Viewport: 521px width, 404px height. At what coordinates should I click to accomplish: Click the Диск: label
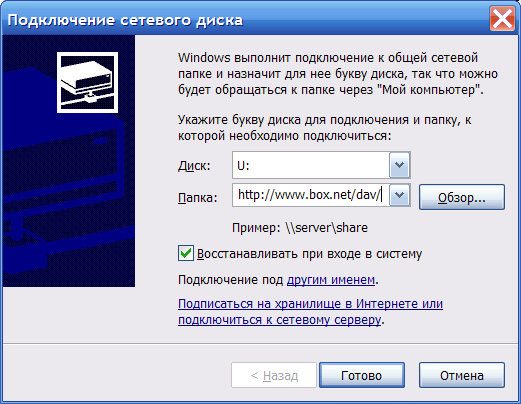pyautogui.click(x=194, y=165)
